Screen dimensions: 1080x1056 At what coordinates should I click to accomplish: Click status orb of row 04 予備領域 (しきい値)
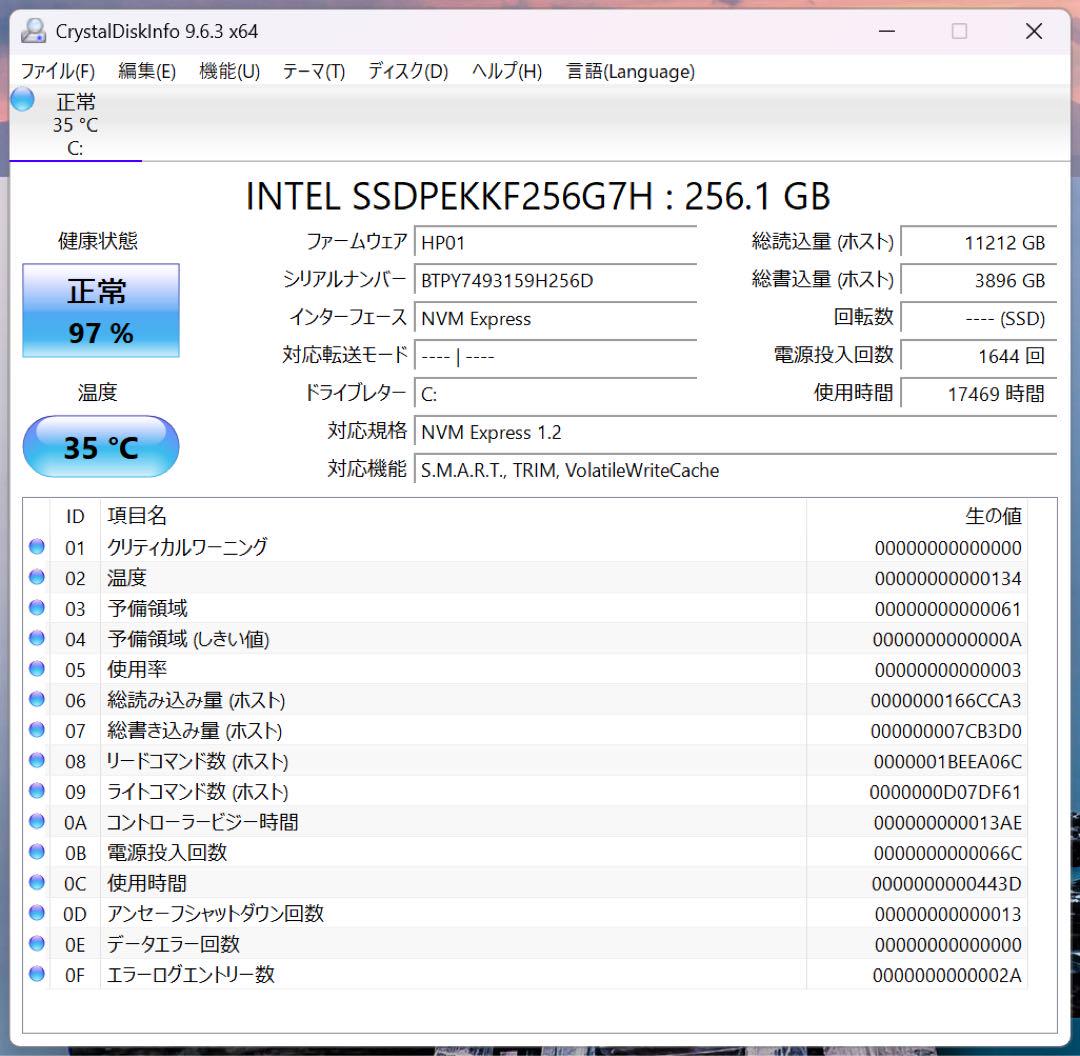(x=37, y=639)
